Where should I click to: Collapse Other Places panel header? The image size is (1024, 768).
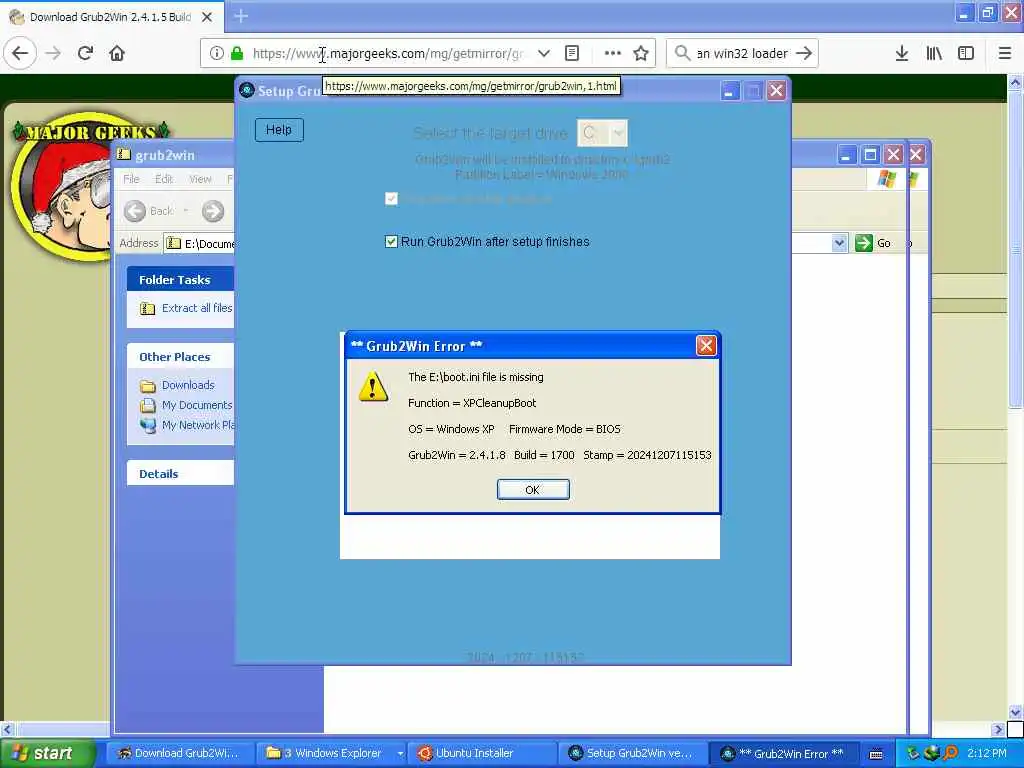tap(180, 357)
